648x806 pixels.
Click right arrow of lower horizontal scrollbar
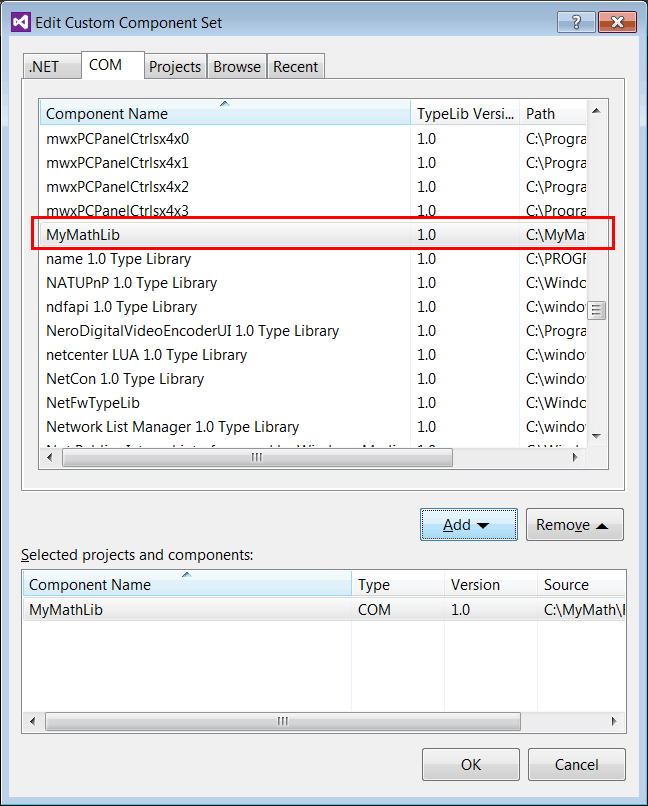pos(614,721)
